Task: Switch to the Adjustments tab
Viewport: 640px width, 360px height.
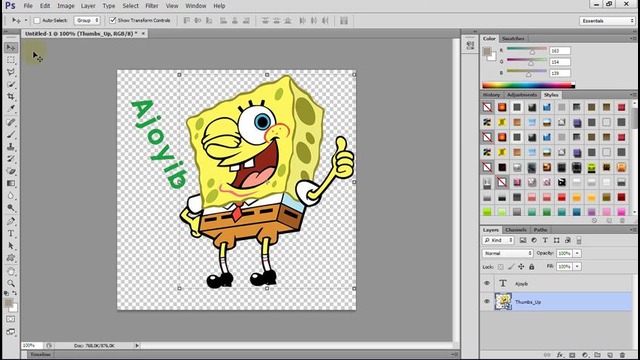Action: click(x=522, y=95)
